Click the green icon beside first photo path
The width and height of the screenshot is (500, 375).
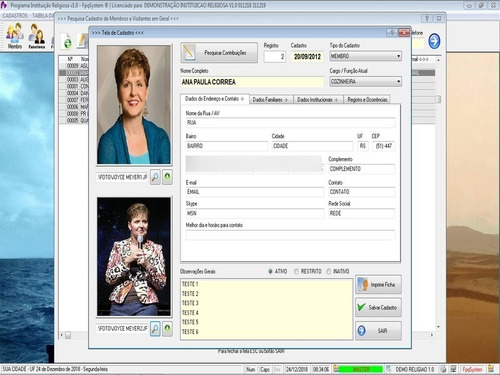point(167,177)
